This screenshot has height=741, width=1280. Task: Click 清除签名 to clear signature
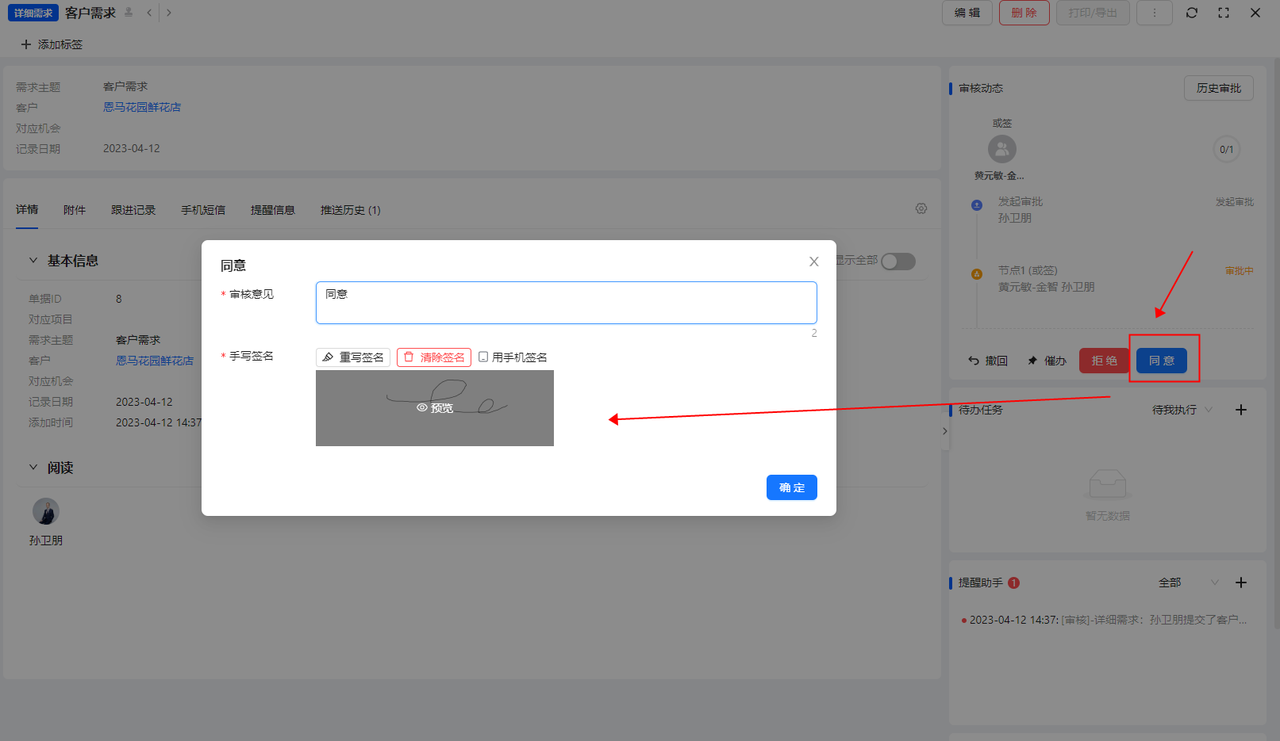434,357
